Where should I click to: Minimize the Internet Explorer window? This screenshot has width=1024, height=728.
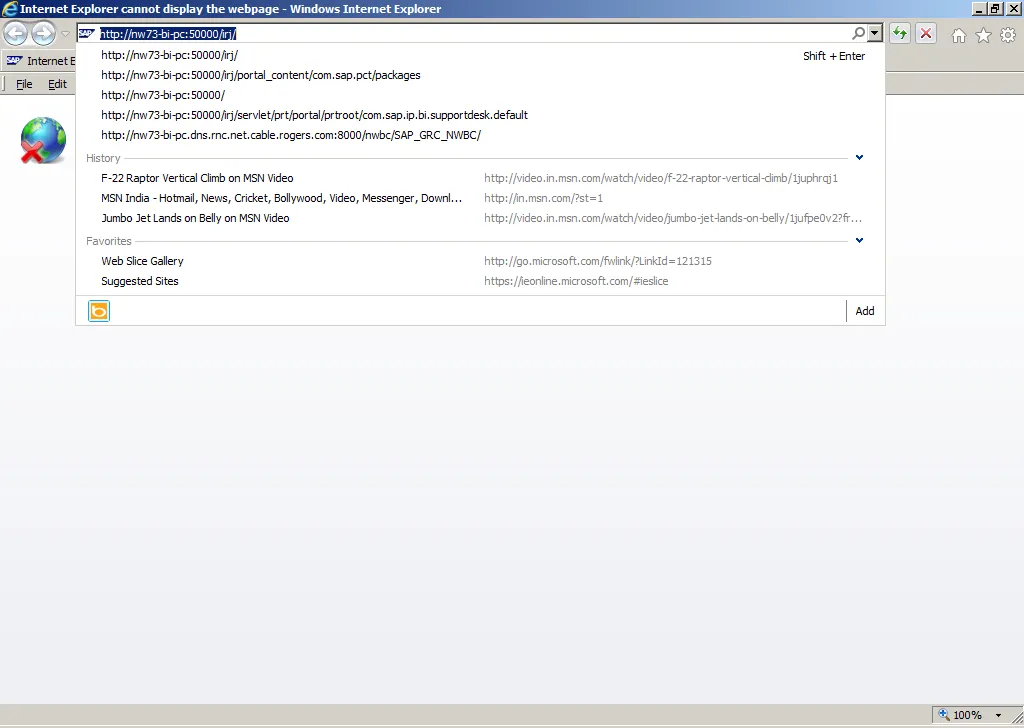[980, 8]
